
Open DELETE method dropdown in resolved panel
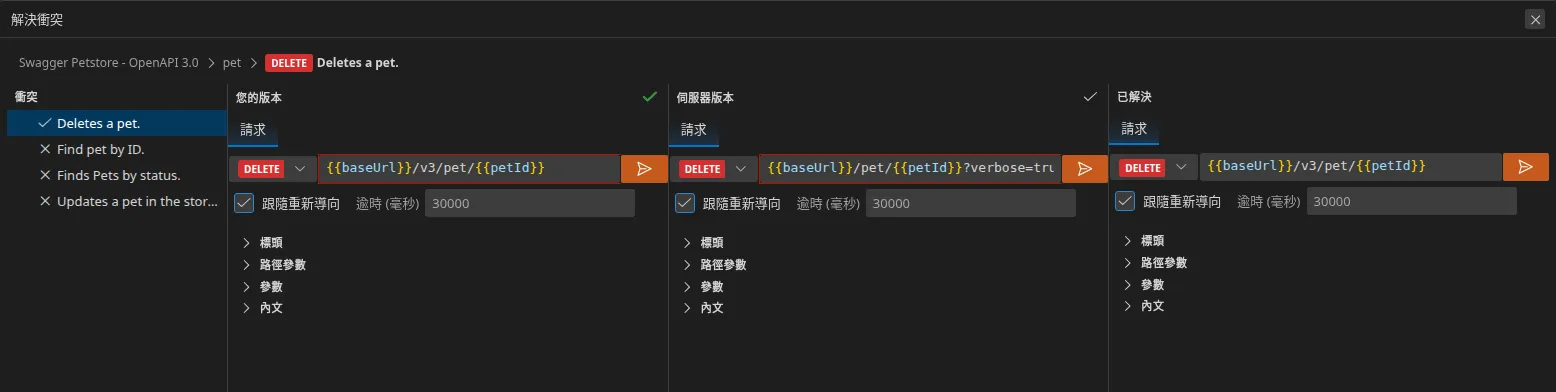click(1153, 167)
